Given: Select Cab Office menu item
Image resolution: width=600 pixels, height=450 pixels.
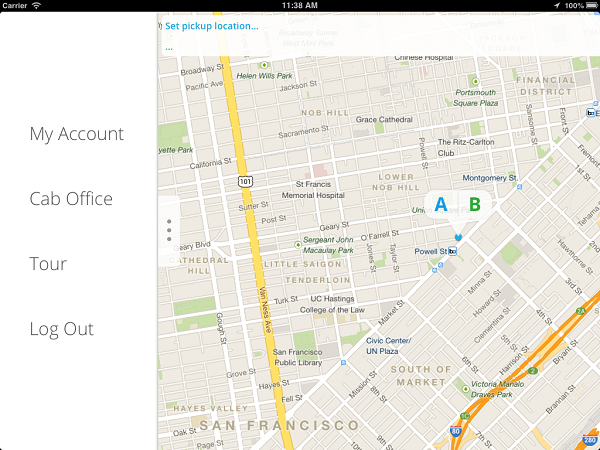Looking at the screenshot, I should (x=71, y=199).
